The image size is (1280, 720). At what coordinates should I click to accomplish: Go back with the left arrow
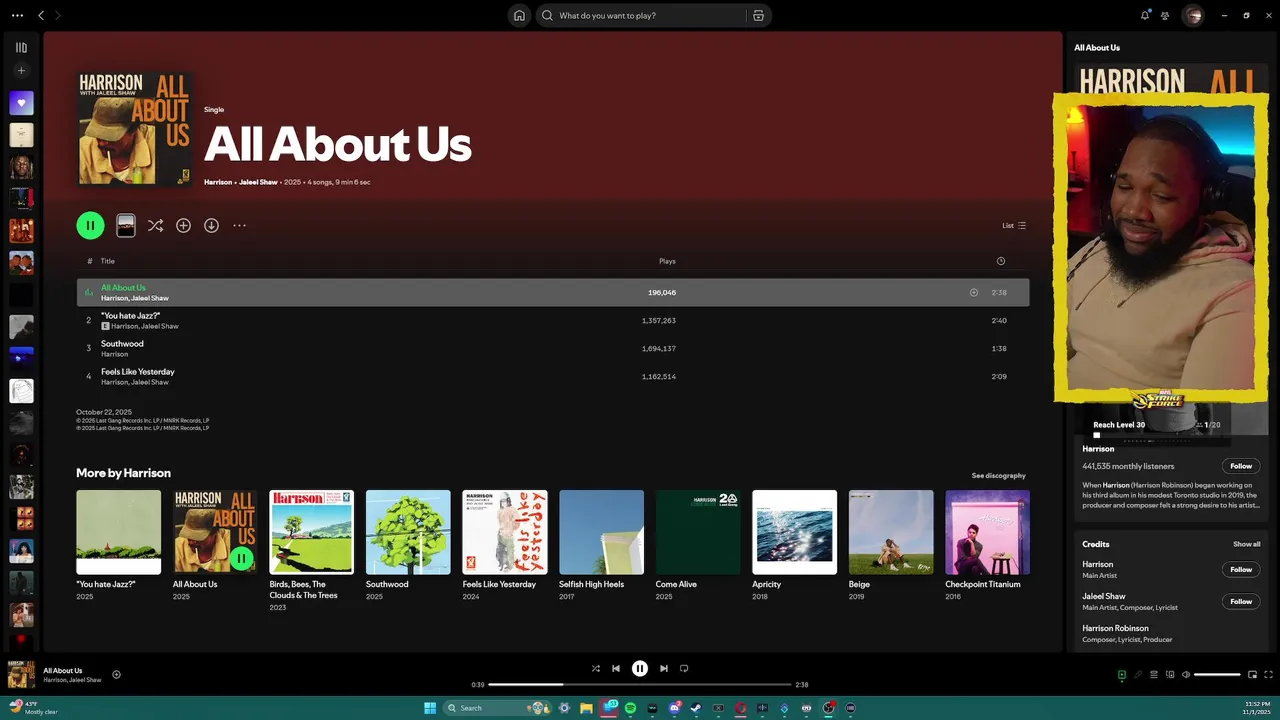tap(41, 15)
